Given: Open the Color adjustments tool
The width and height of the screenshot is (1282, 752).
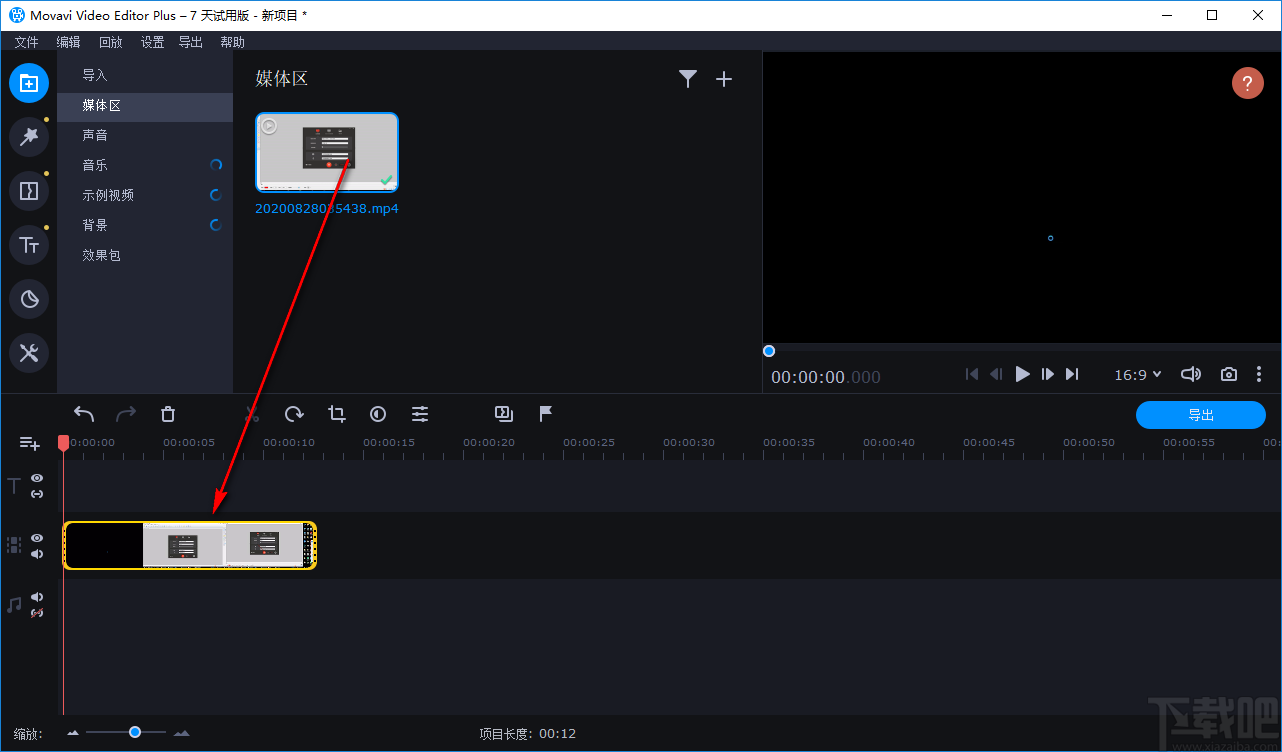Looking at the screenshot, I should point(378,414).
